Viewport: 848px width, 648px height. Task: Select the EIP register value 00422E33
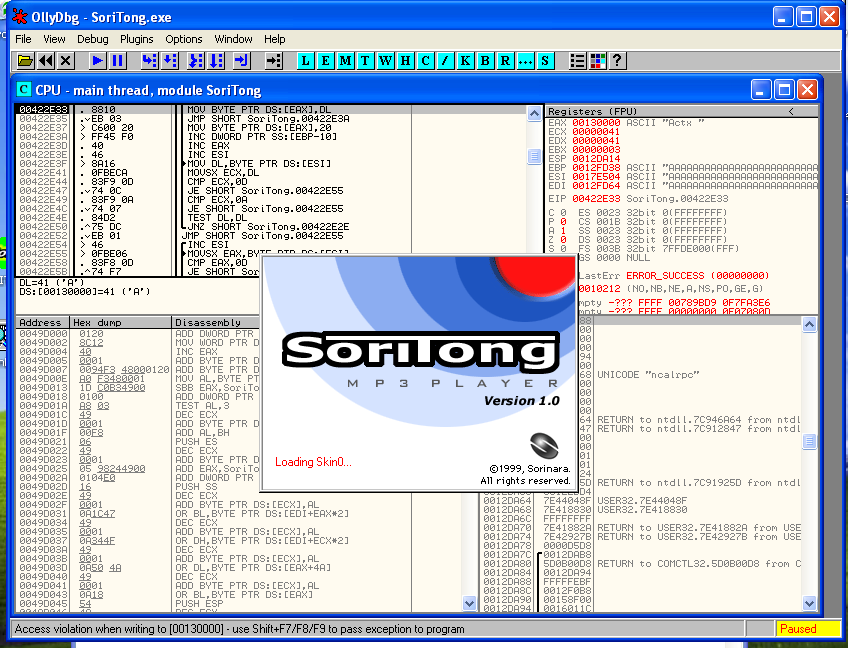point(596,199)
